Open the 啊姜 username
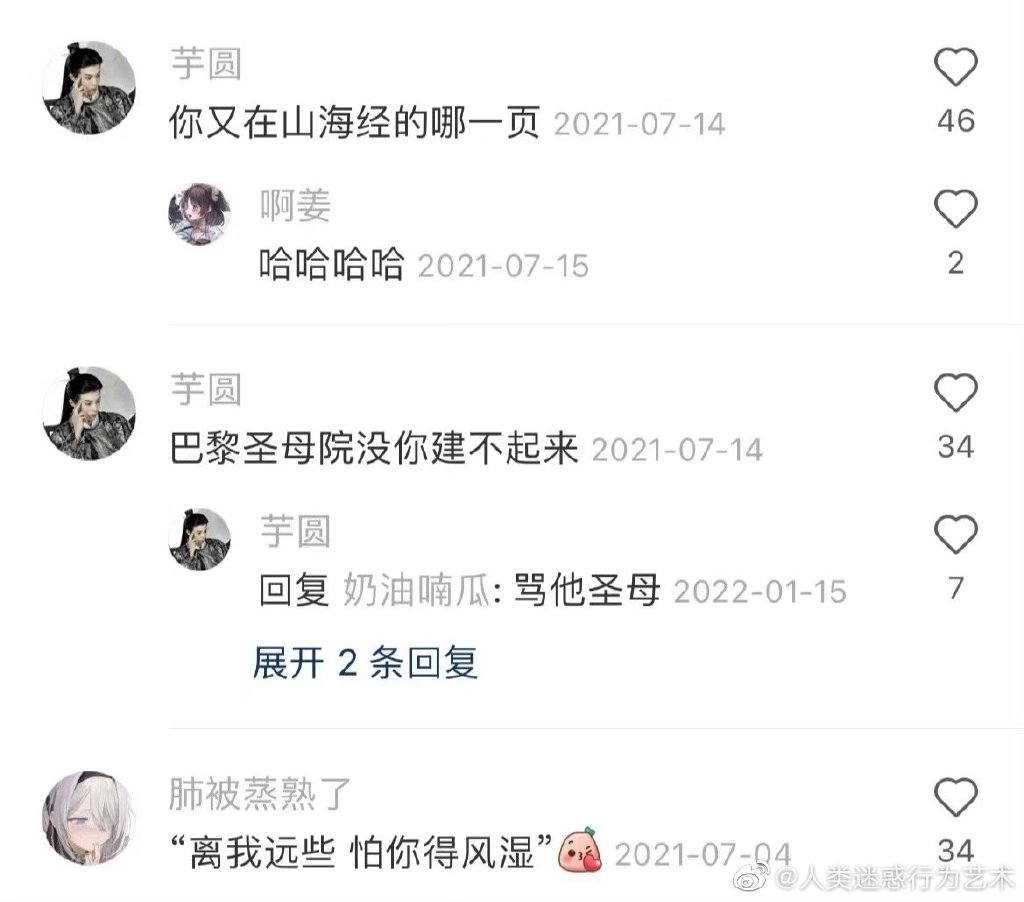1024x902 pixels. click(295, 206)
